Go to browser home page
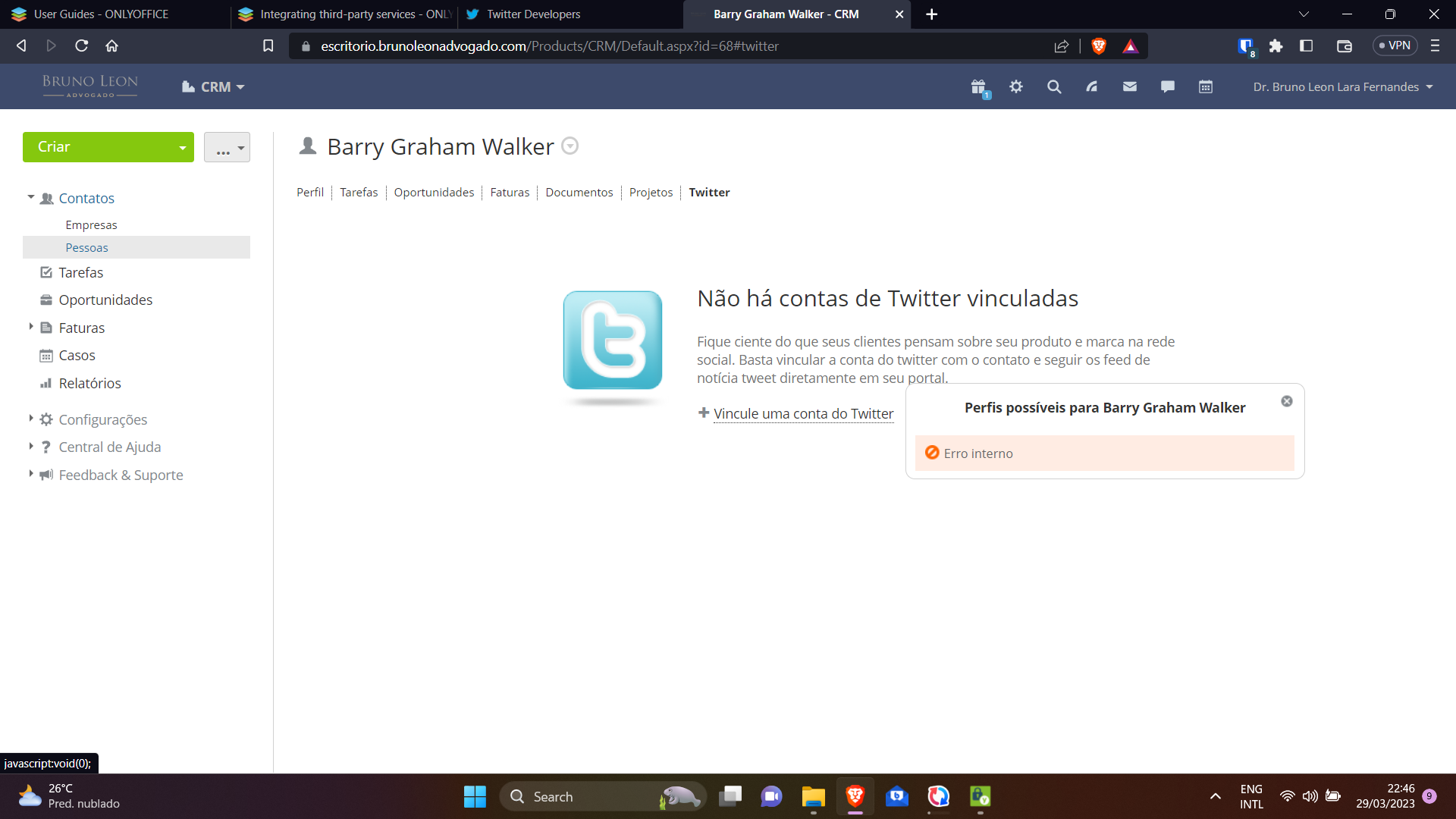1456x819 pixels. [x=112, y=46]
